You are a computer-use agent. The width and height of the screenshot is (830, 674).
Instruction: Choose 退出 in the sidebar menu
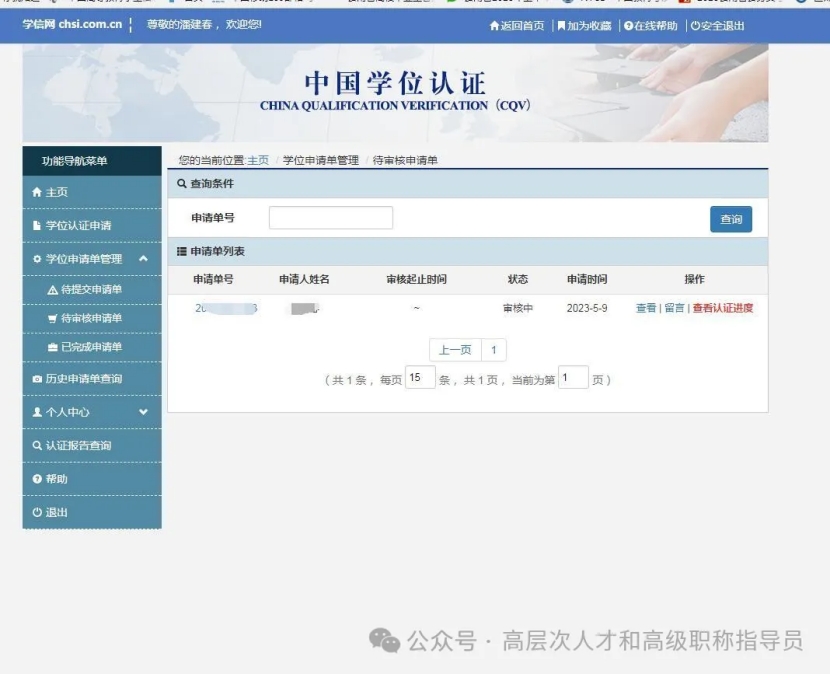coord(92,512)
